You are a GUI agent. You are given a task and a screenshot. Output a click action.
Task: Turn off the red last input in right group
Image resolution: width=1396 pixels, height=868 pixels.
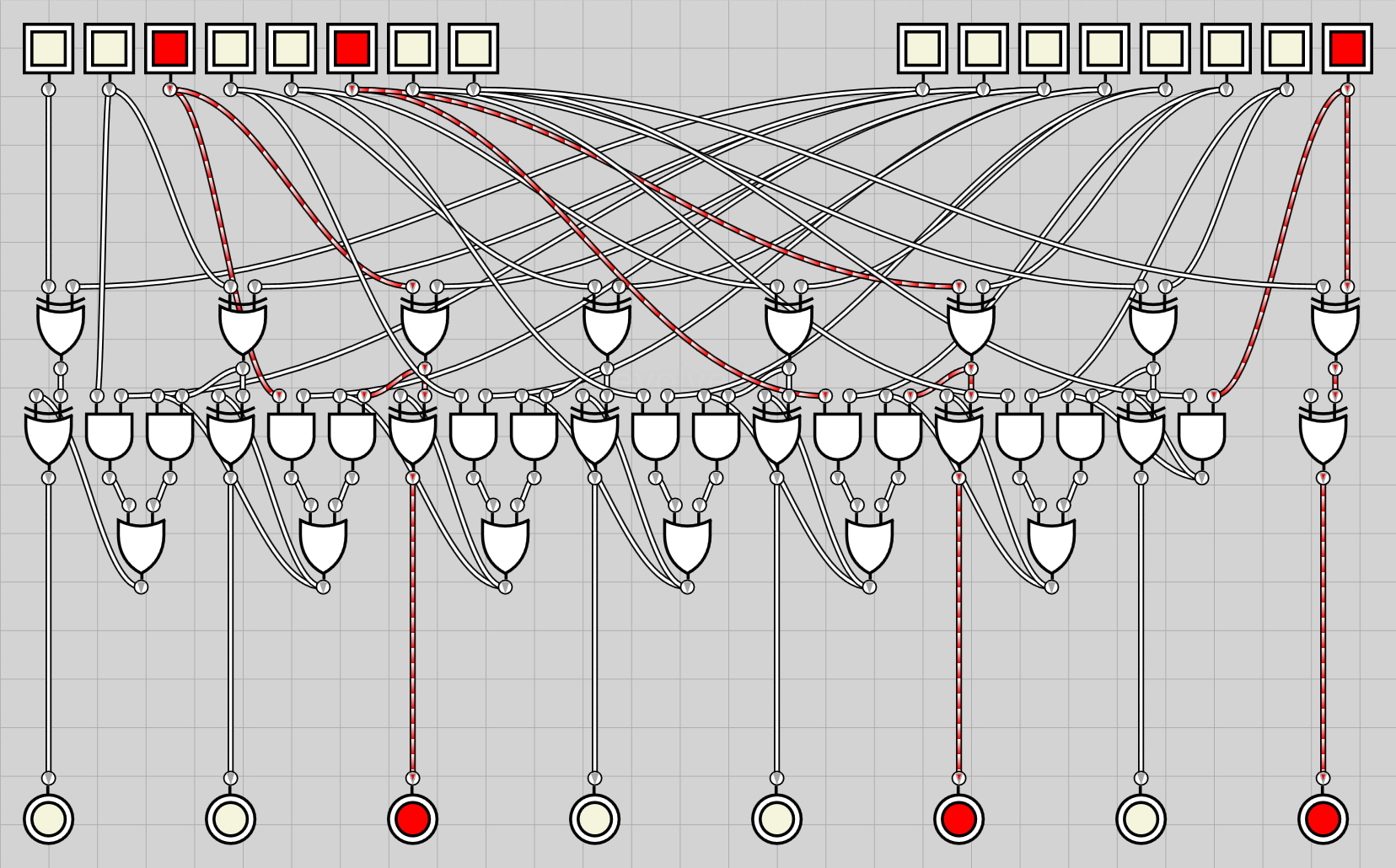coord(1347,49)
